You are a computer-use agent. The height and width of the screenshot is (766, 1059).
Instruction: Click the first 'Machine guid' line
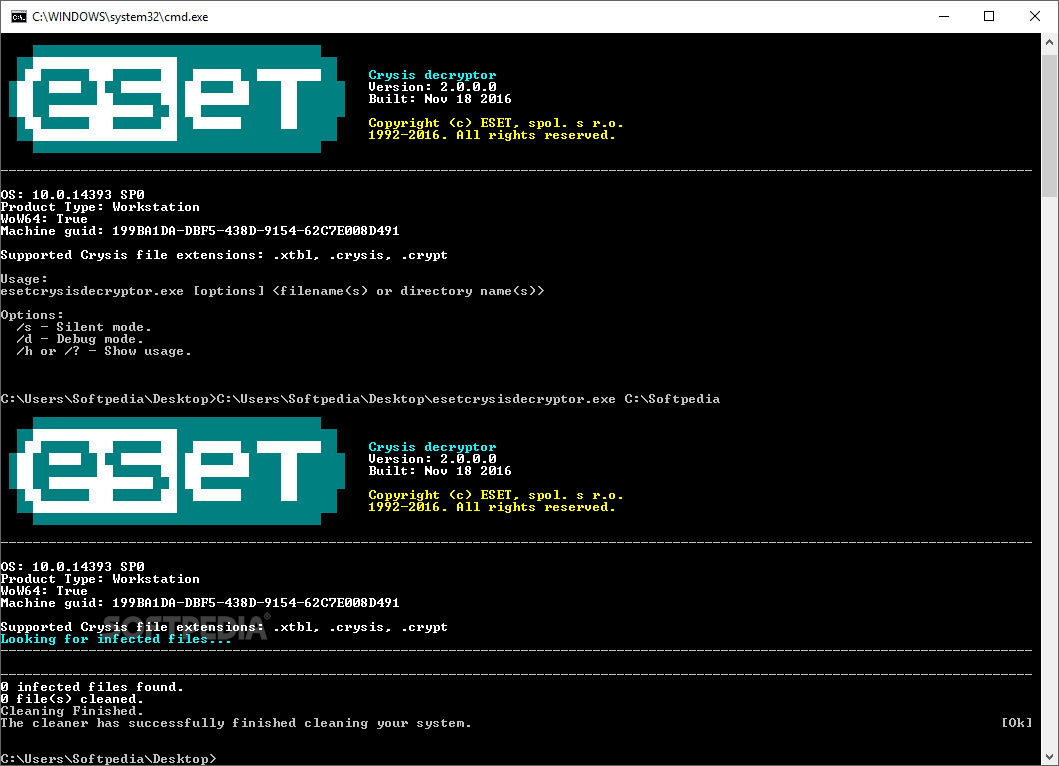coord(200,231)
